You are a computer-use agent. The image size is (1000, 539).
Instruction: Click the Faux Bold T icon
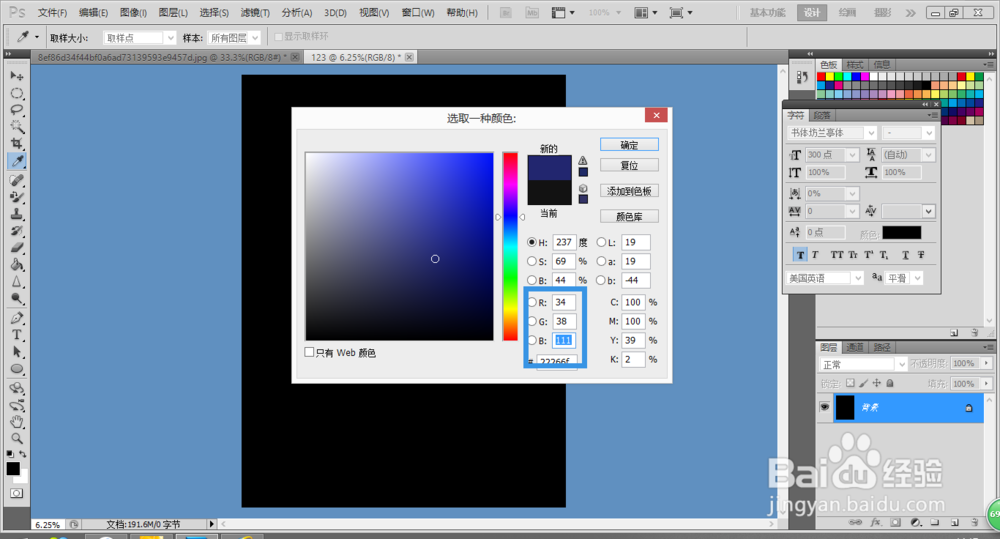(800, 255)
